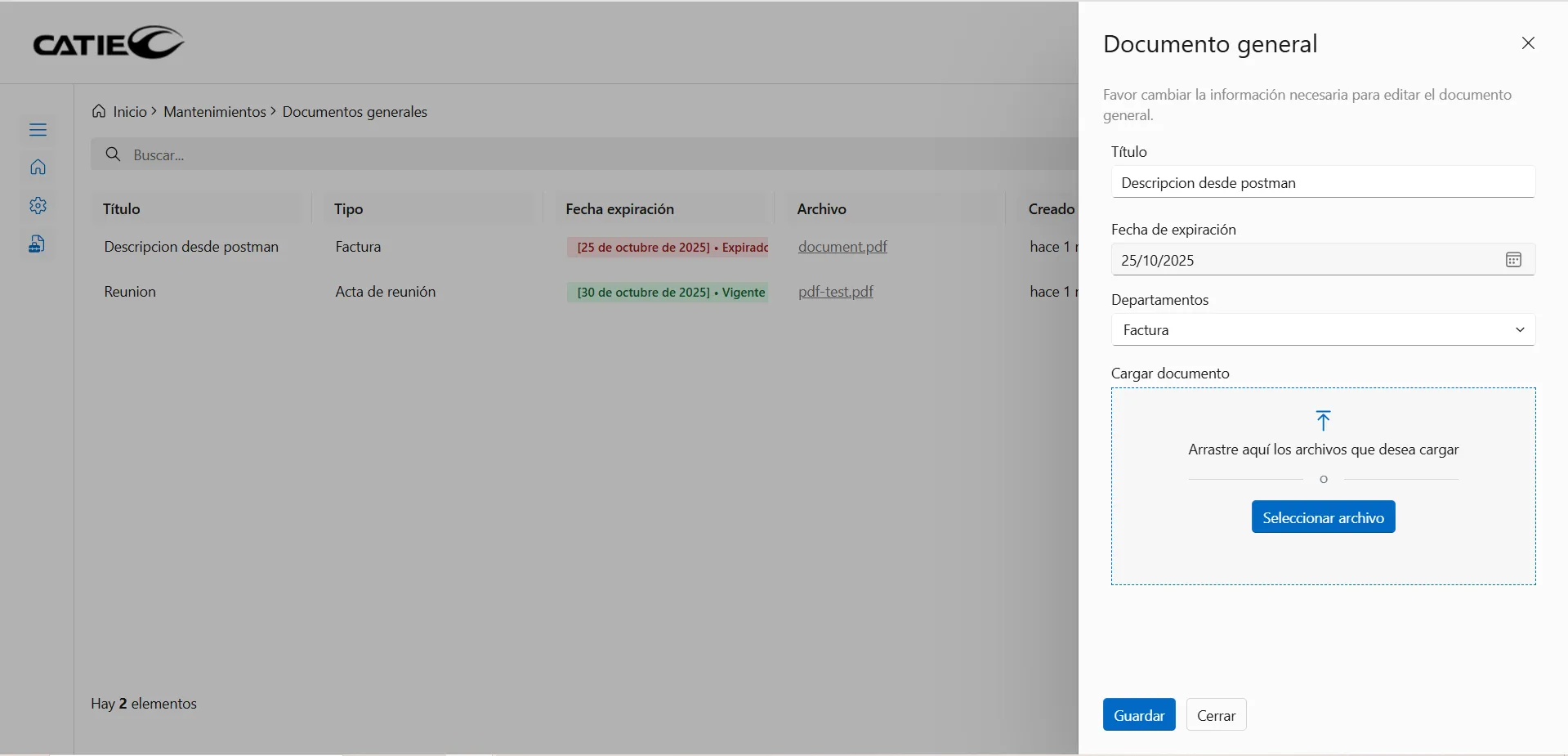Expand the Departamentos dropdown
This screenshot has height=756, width=1568.
1322,330
